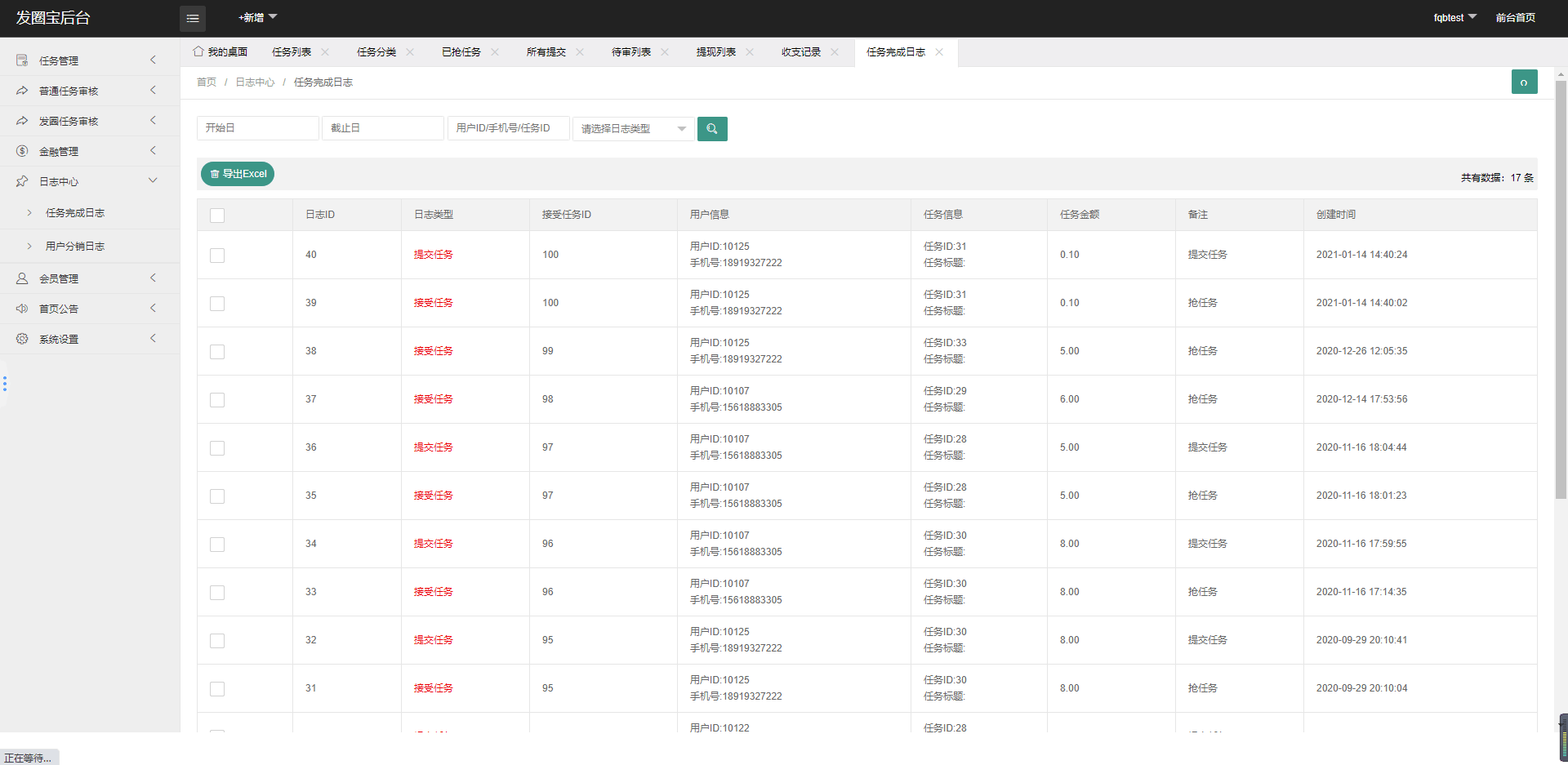This screenshot has width=1568, height=765.
Task: Expand the 金融管理 menu chevron
Action: [153, 150]
